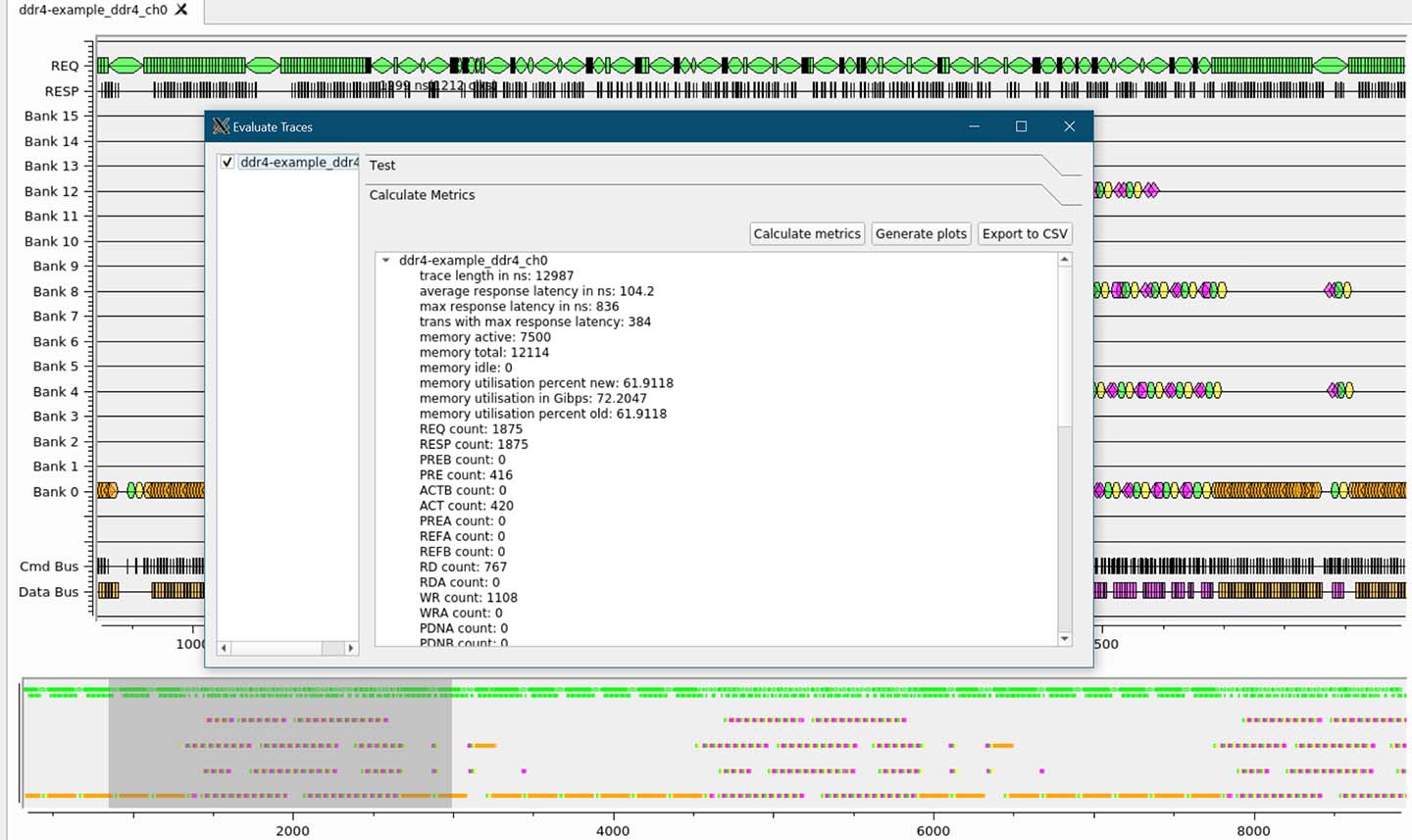Select 'WRA count: 0' row
This screenshot has height=840, width=1412.
click(461, 613)
